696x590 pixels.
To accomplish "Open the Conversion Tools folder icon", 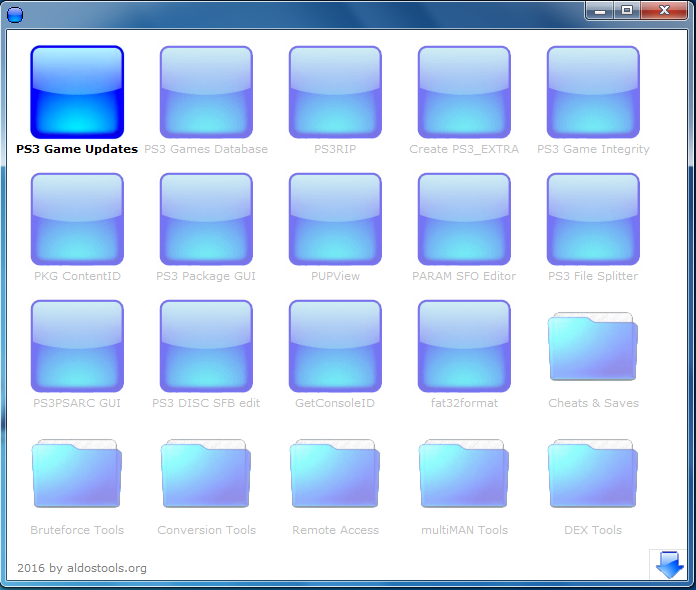I will coord(206,473).
